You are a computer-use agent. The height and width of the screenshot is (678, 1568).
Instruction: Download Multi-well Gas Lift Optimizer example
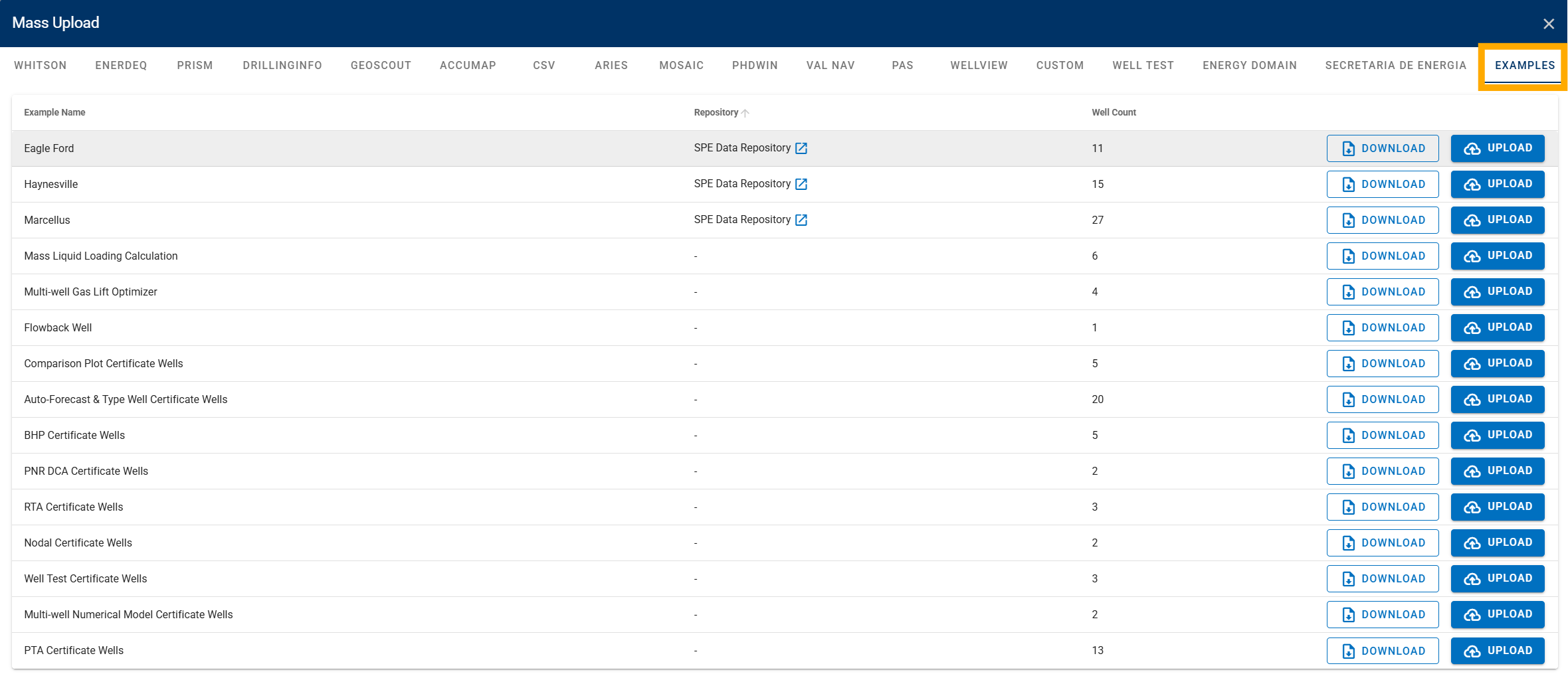coord(1383,292)
